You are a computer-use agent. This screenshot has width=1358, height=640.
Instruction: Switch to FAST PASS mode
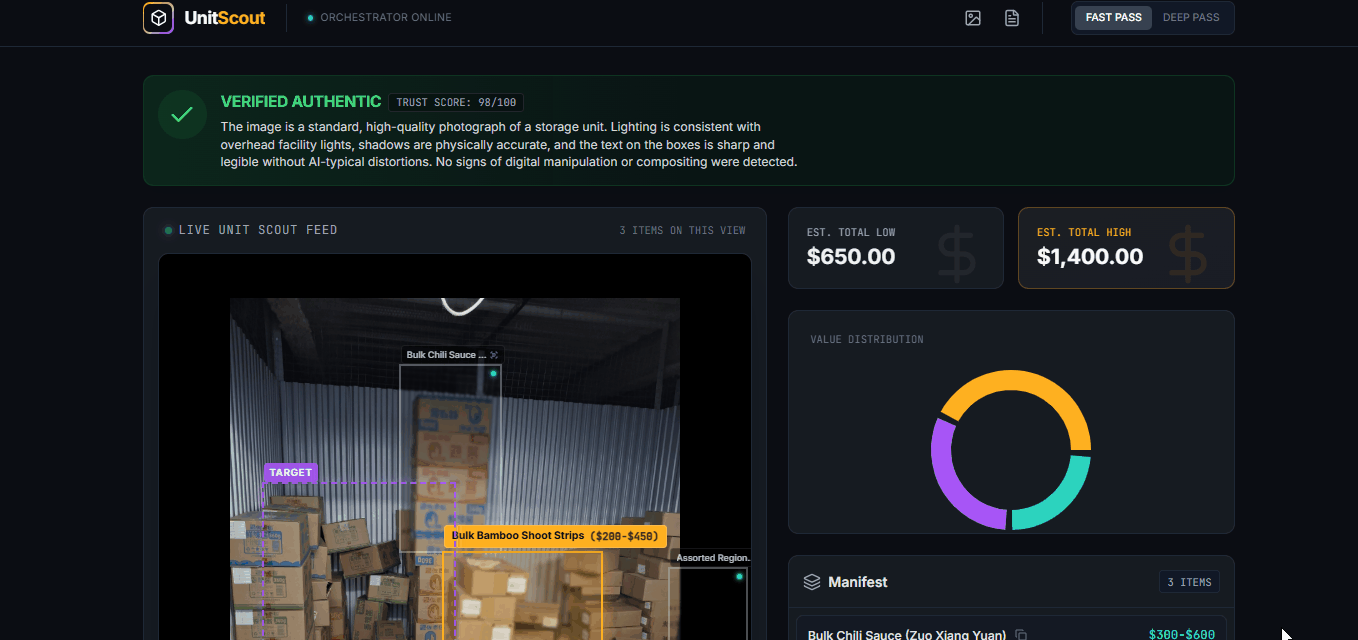click(1114, 18)
